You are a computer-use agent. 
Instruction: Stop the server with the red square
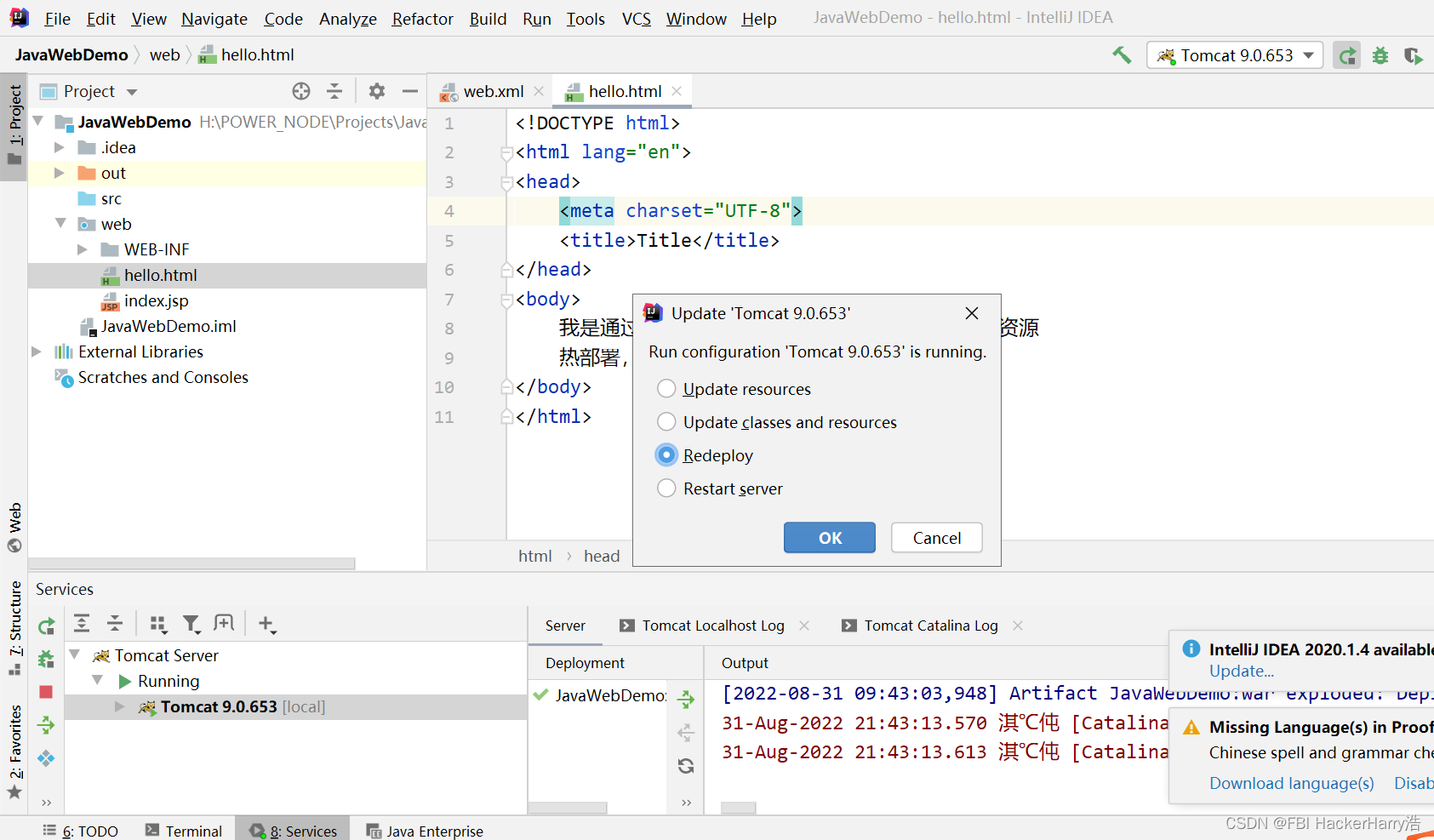click(x=46, y=692)
